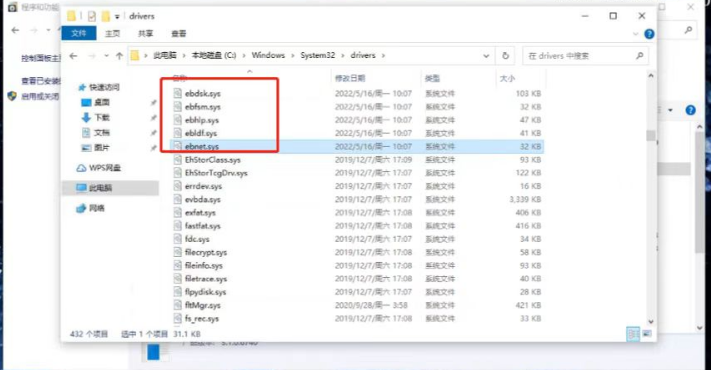Select the EhStorClass.sys file
711x370 pixels.
(213, 160)
